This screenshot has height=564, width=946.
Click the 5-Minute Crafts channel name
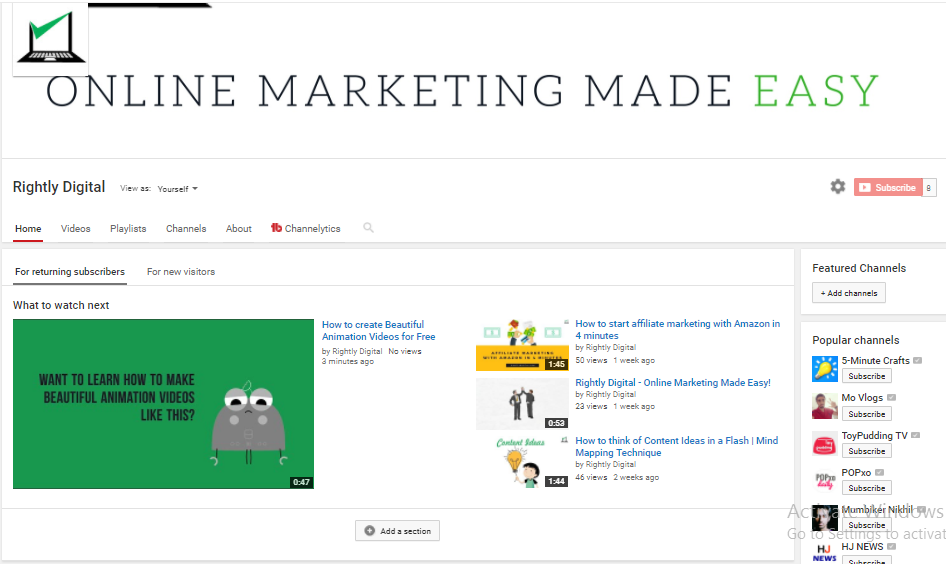(x=875, y=360)
